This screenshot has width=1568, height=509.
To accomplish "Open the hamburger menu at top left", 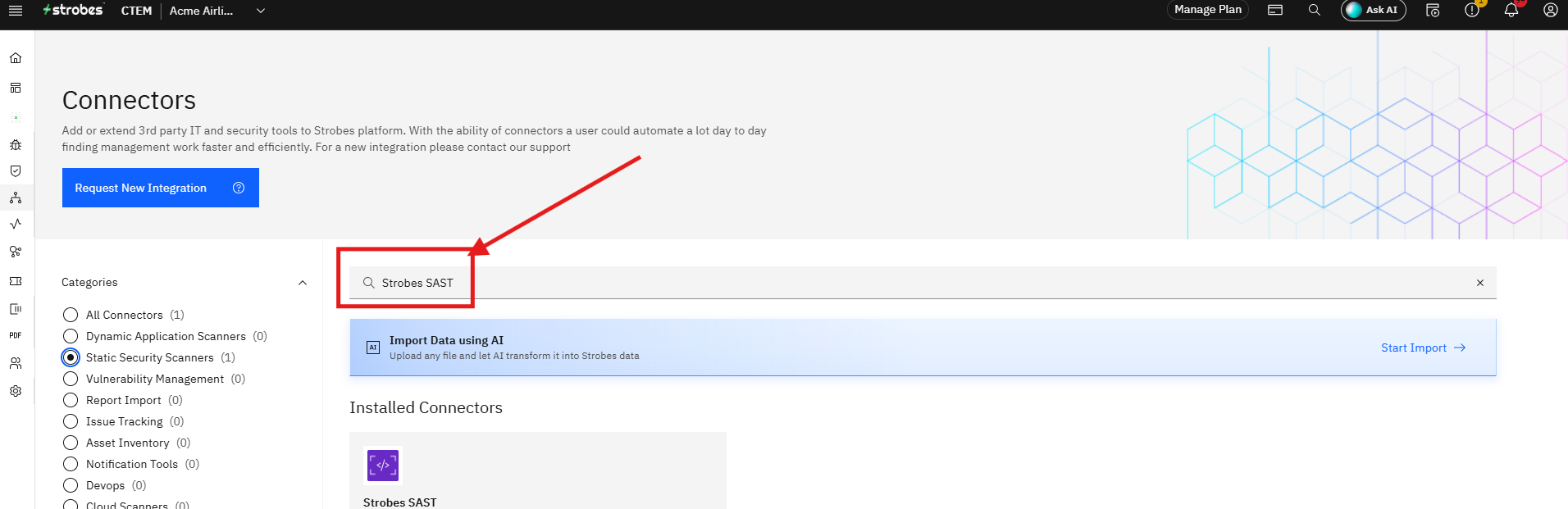I will [15, 11].
